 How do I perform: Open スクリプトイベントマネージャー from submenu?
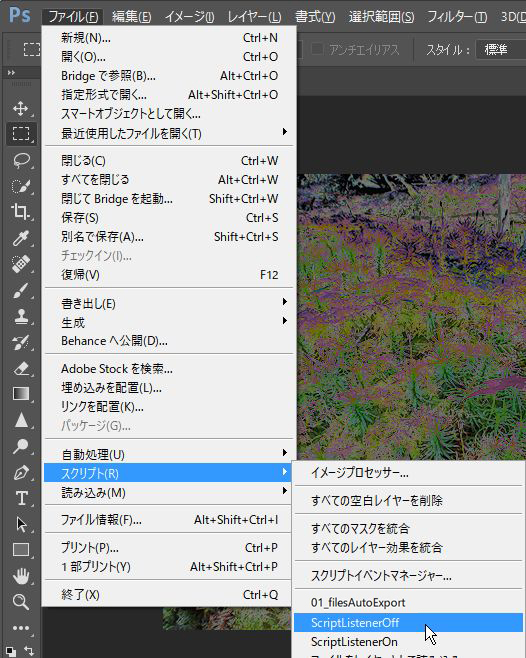pyautogui.click(x=408, y=575)
